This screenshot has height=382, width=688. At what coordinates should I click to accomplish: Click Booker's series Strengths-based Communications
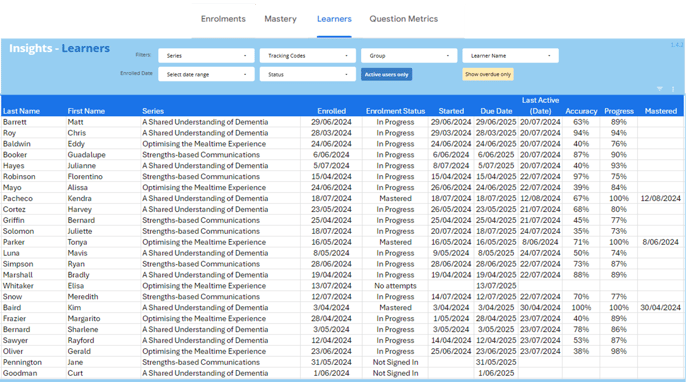point(201,155)
